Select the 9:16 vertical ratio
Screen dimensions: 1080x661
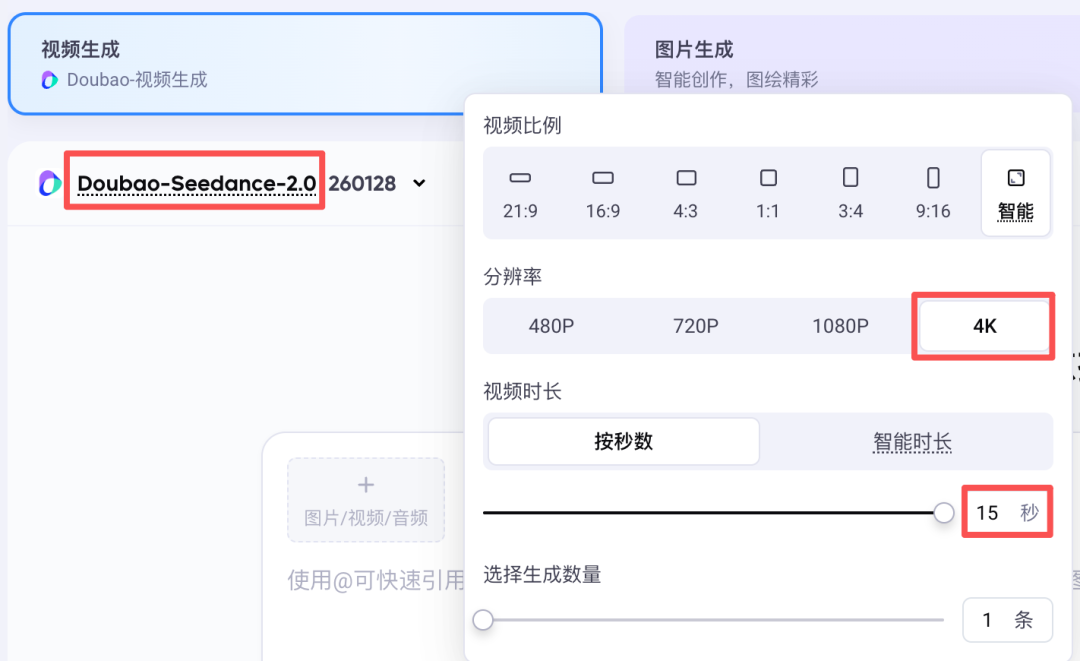(x=933, y=193)
